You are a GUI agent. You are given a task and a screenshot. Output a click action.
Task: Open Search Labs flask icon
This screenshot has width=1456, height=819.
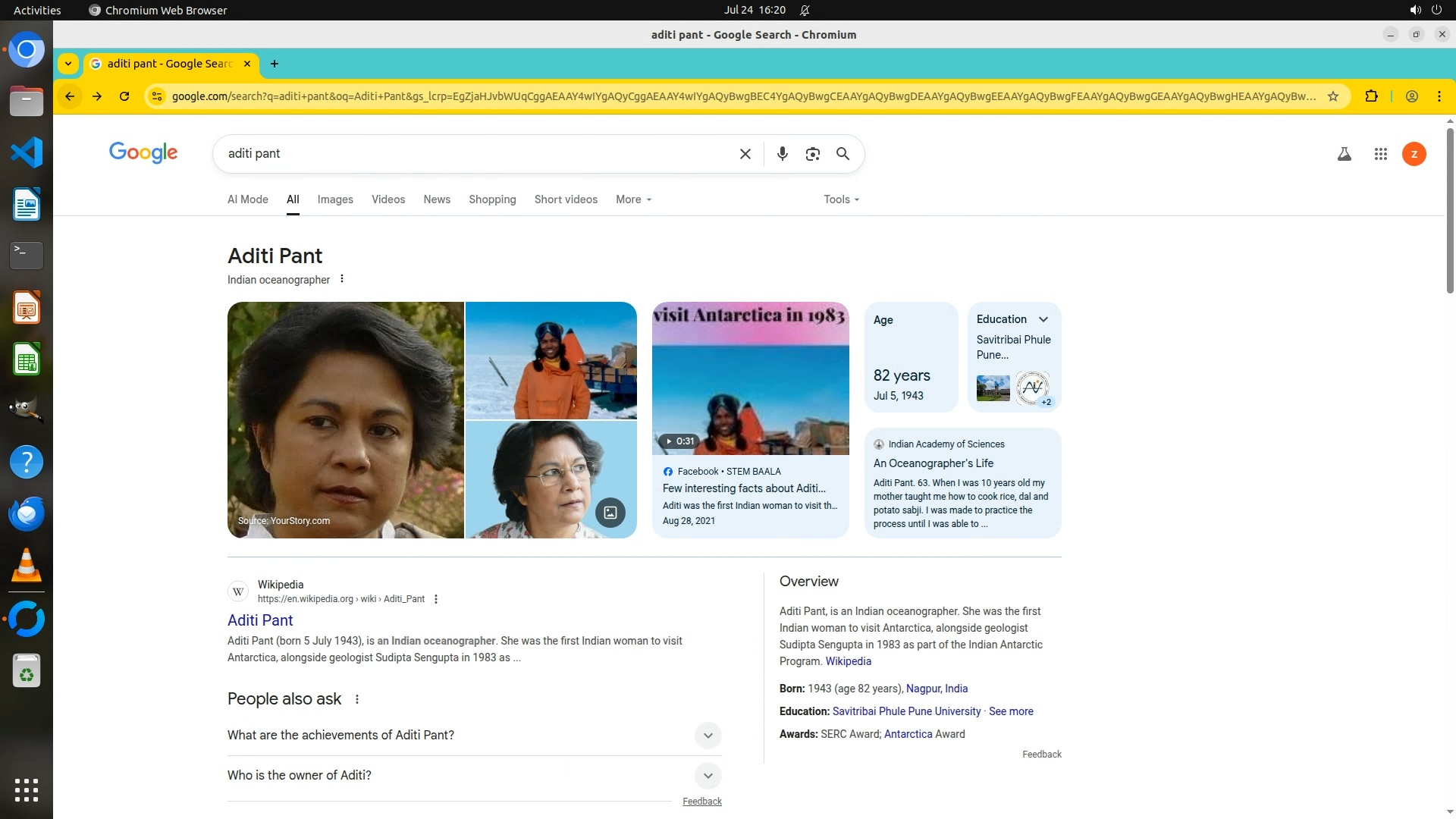(x=1344, y=154)
